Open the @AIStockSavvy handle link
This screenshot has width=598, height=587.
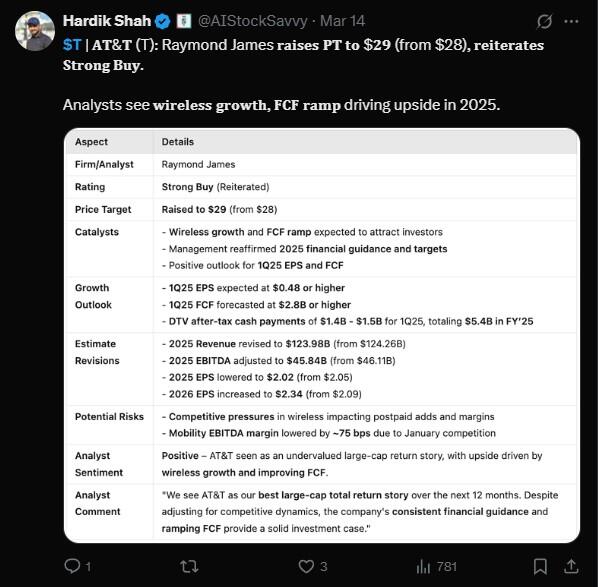point(252,21)
